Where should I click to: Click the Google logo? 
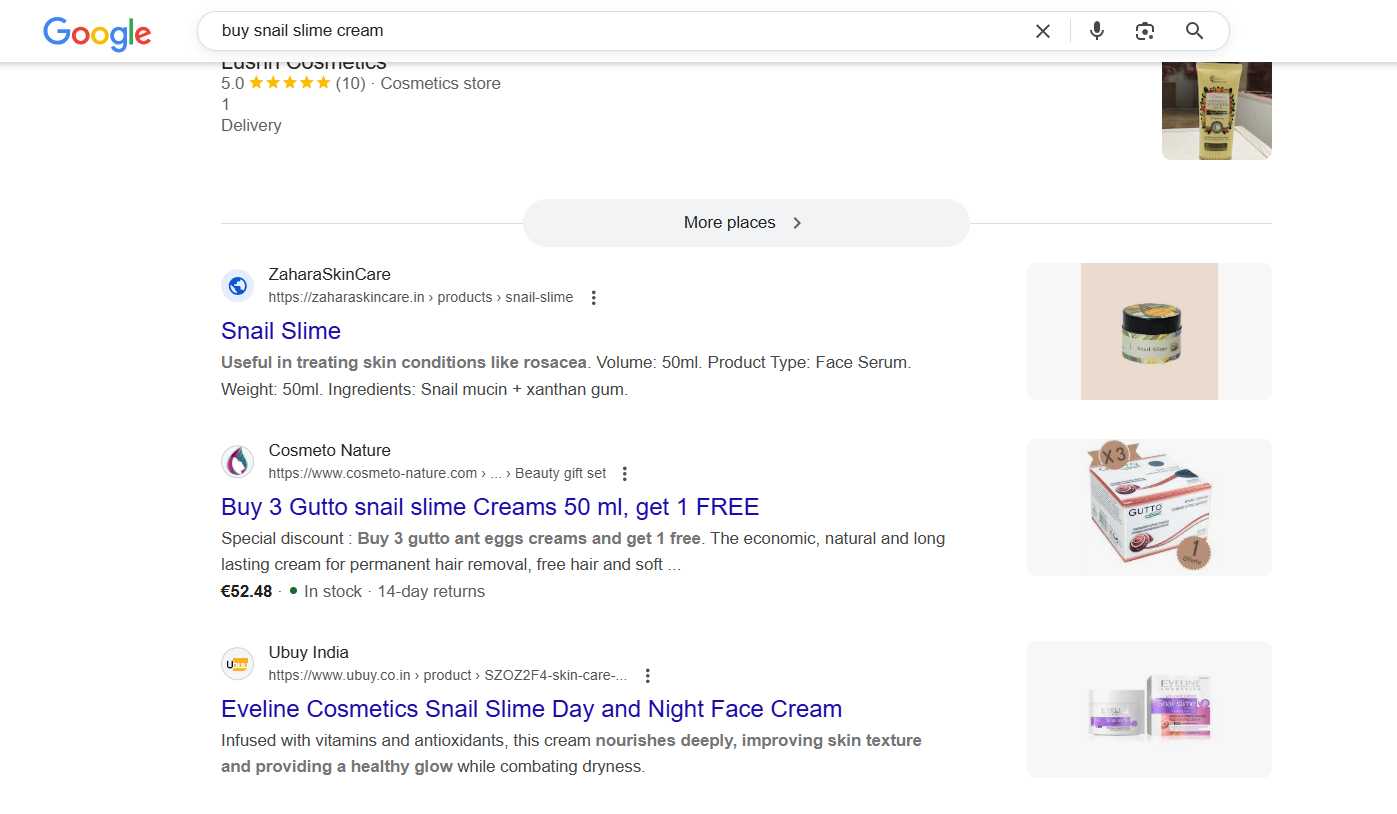pyautogui.click(x=97, y=33)
